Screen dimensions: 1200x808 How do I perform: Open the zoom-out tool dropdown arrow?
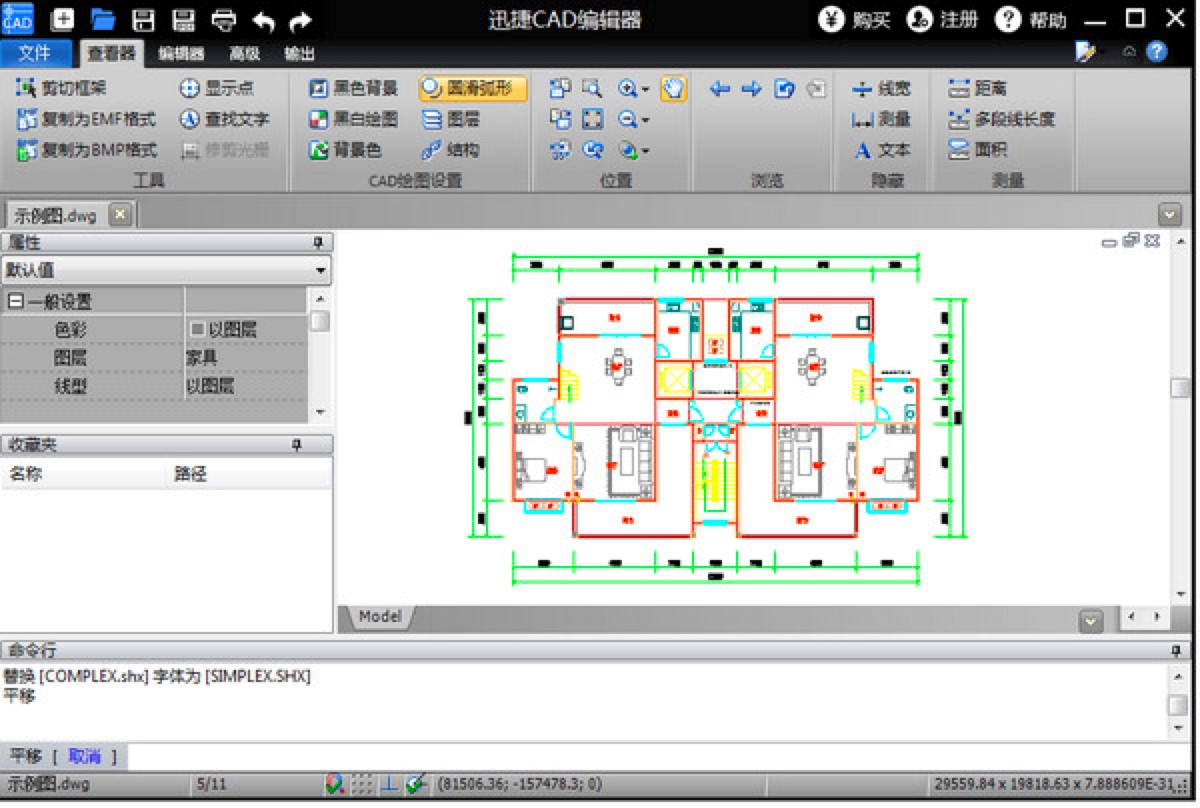click(646, 118)
